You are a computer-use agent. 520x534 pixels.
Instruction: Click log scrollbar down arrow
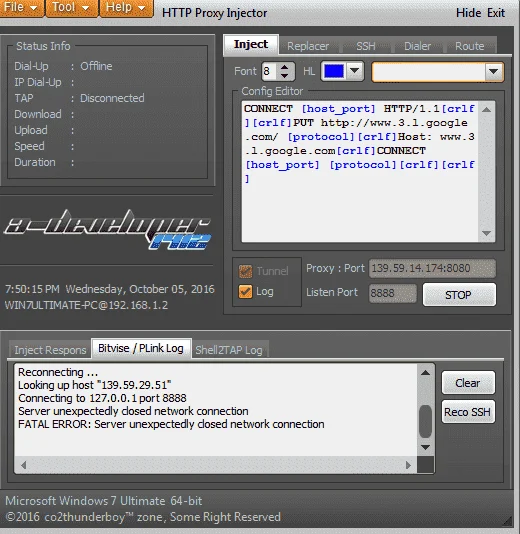coord(425,447)
